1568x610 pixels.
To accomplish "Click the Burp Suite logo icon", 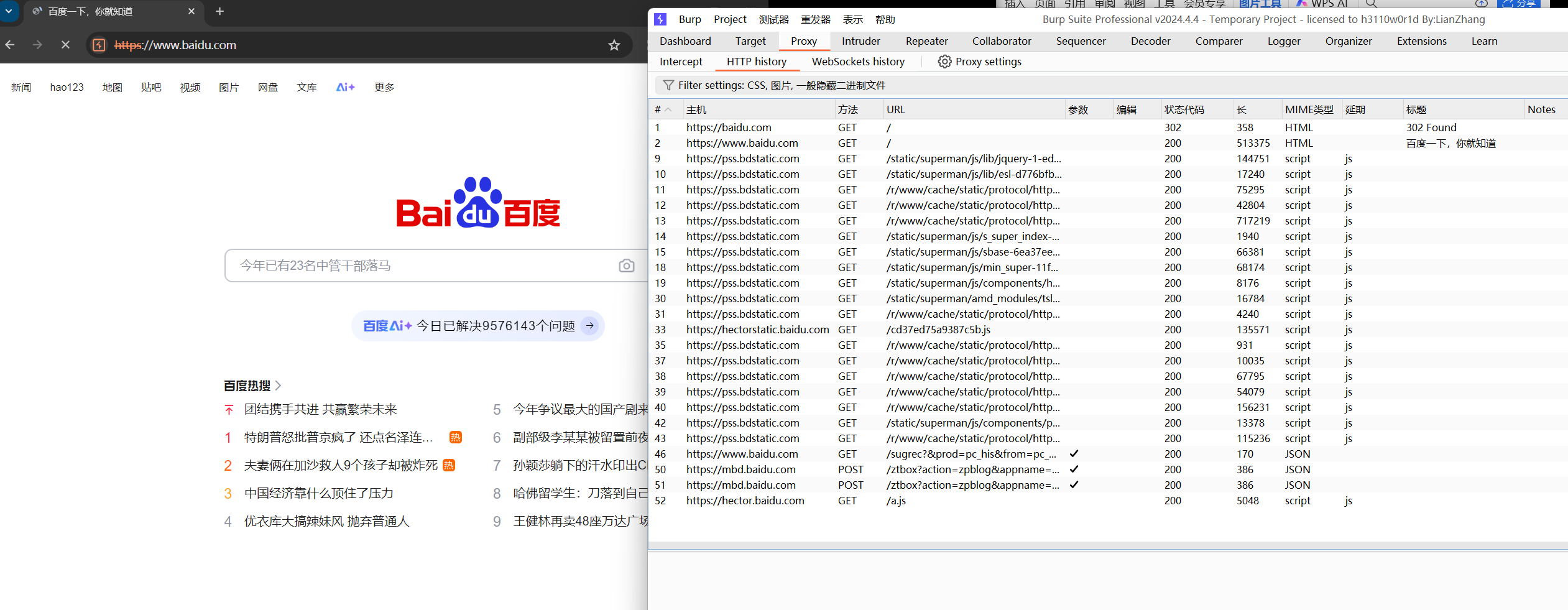I will [660, 19].
